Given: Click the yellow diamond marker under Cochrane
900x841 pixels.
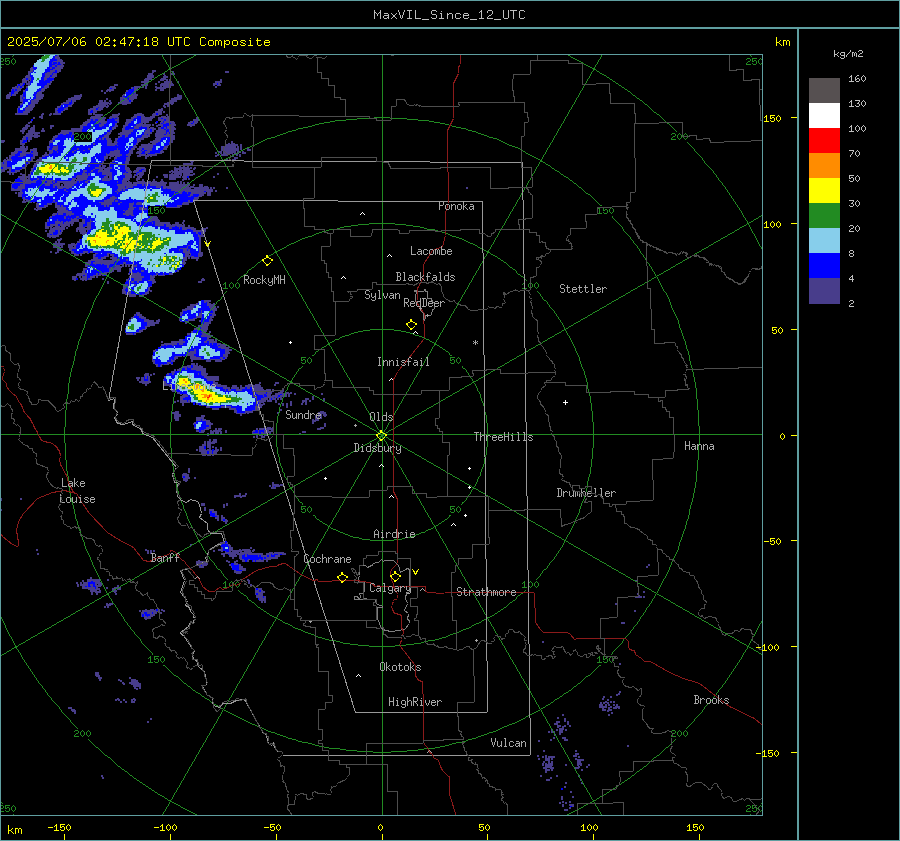Looking at the screenshot, I should pos(343,577).
